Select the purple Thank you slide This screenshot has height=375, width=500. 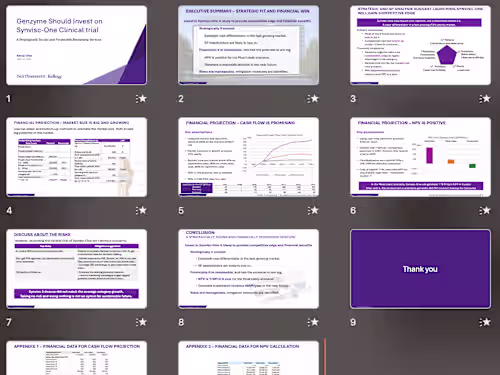[420, 269]
